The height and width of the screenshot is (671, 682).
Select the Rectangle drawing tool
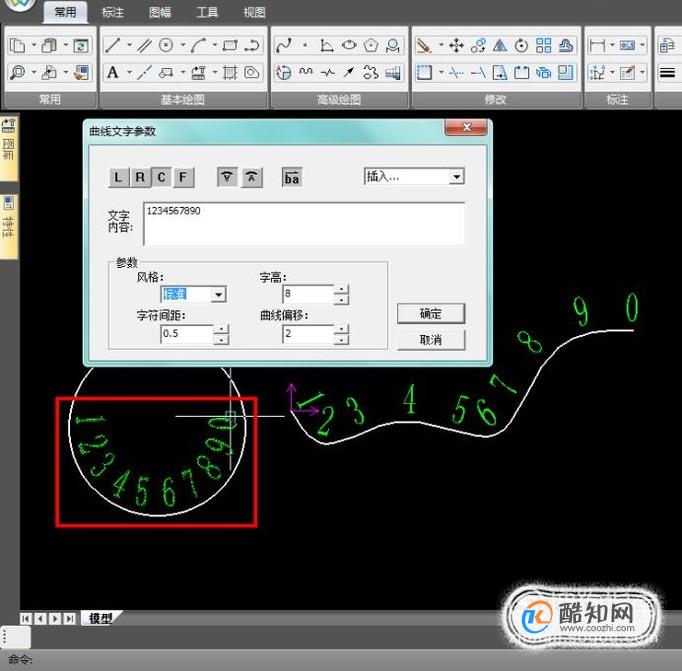point(230,45)
